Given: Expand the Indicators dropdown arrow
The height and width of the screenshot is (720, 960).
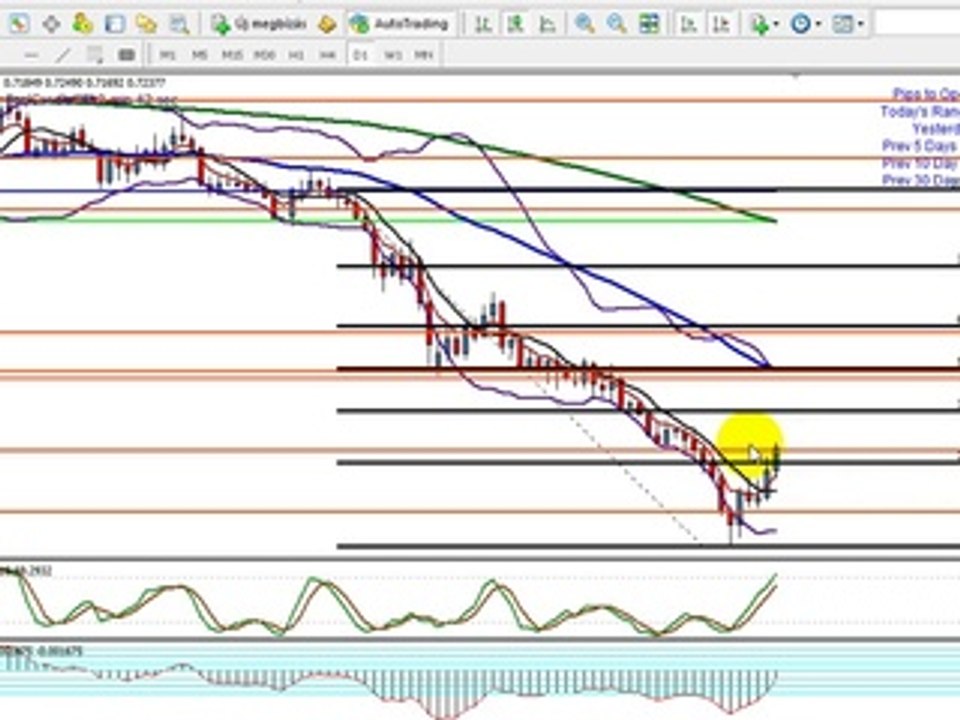Looking at the screenshot, I should [776, 24].
